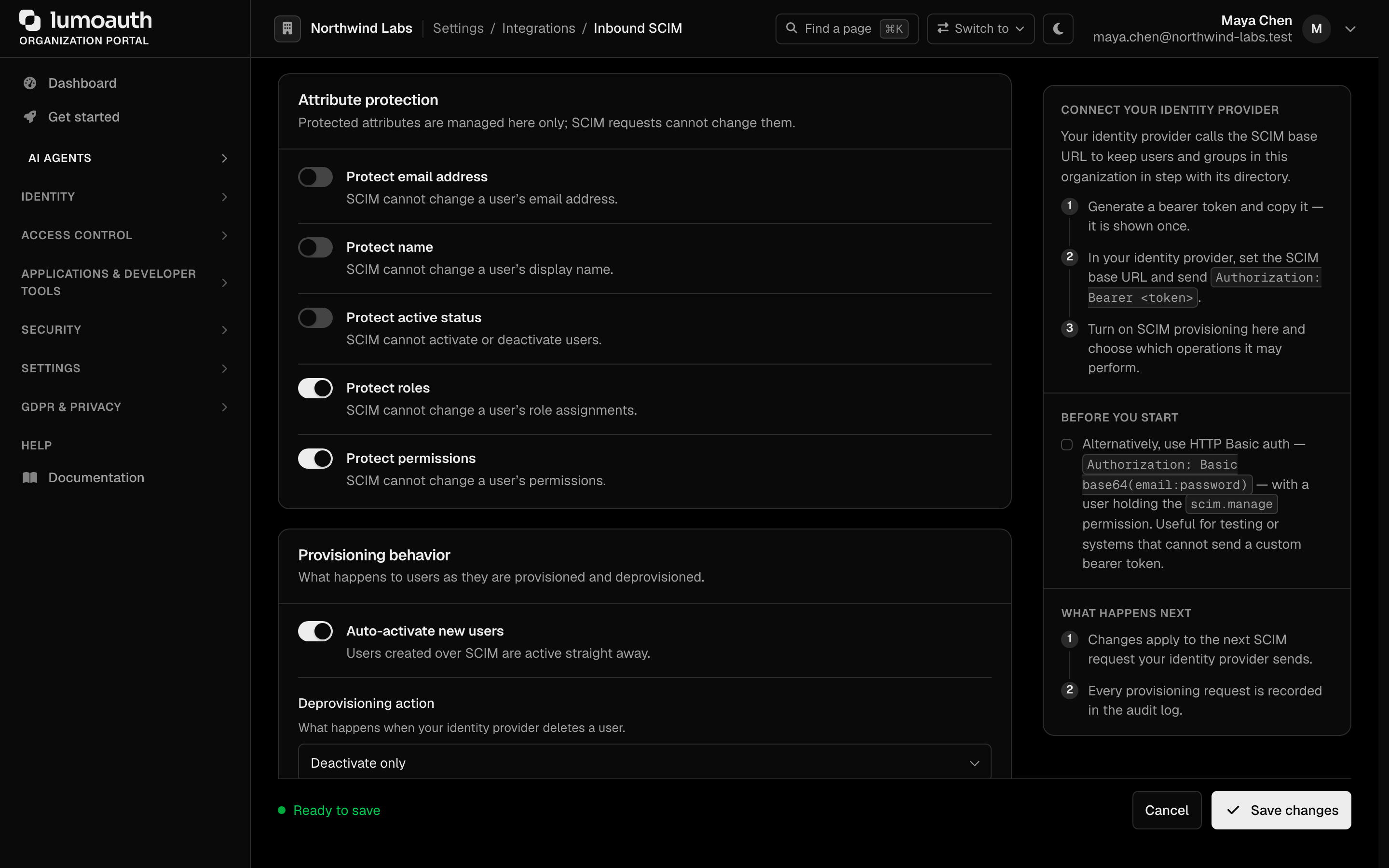The image size is (1389, 868).
Task: Click the Ready to save status text
Action: 336,810
